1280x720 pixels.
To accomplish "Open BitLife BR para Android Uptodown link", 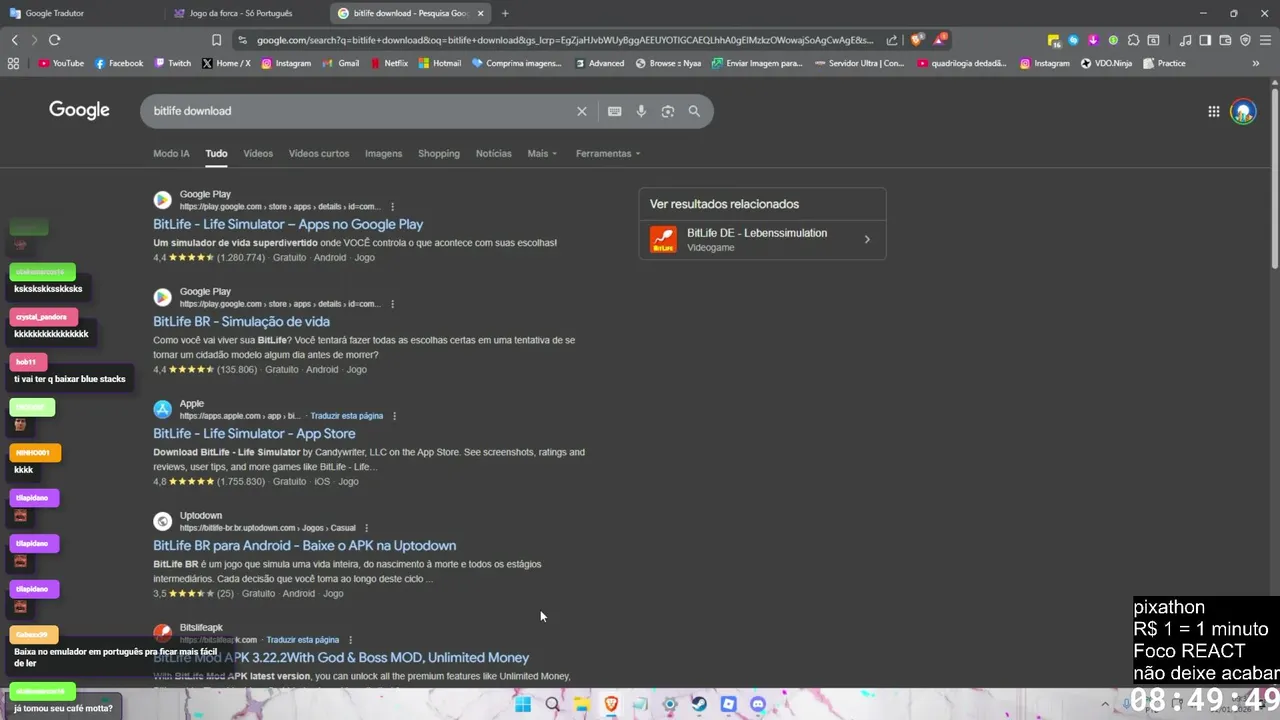I will tap(304, 545).
